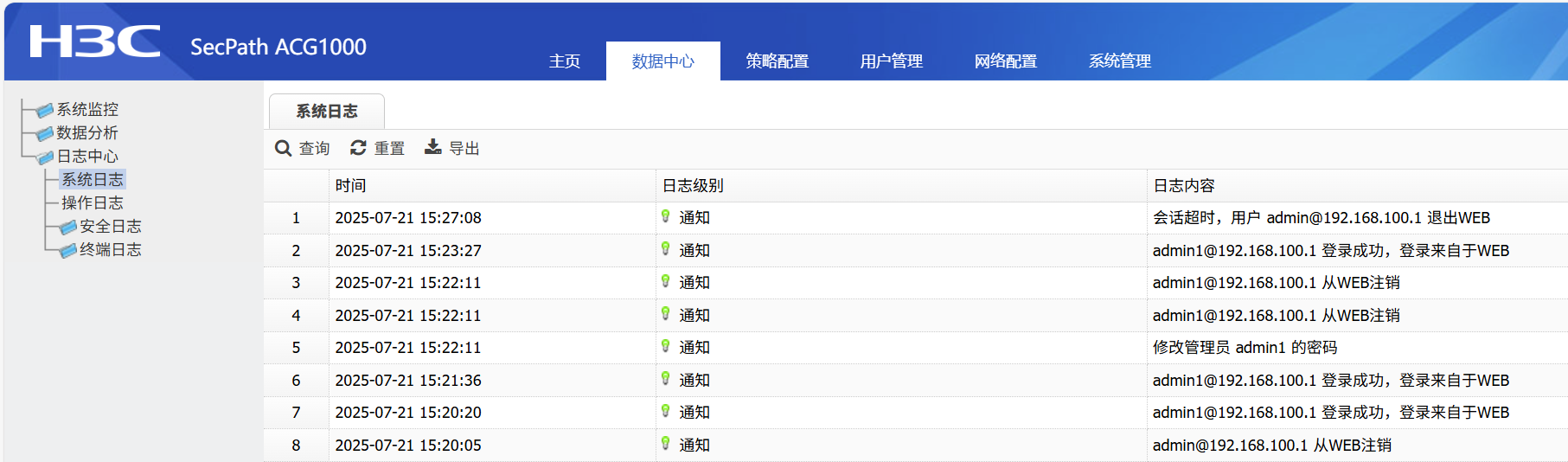Click the bulb icon in row 5
Image resolution: width=1568 pixels, height=462 pixels.
665,346
